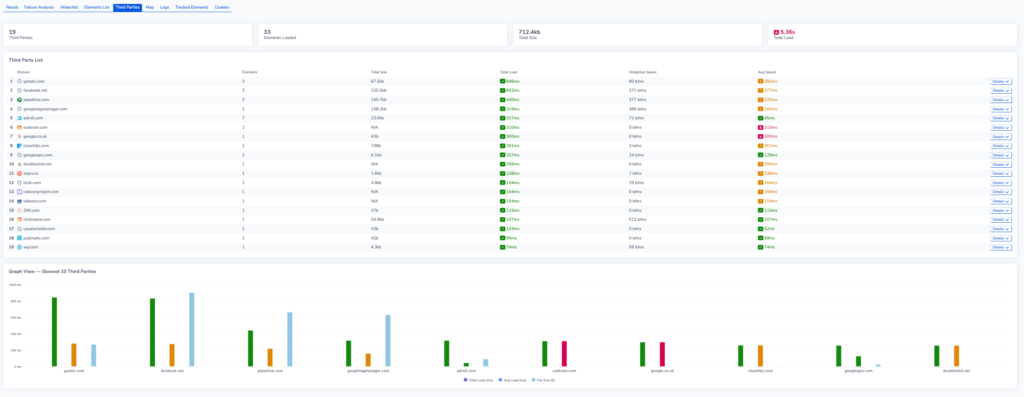Click the red alert icon next to 310ms
The height and width of the screenshot is (397, 1024).
[760, 127]
